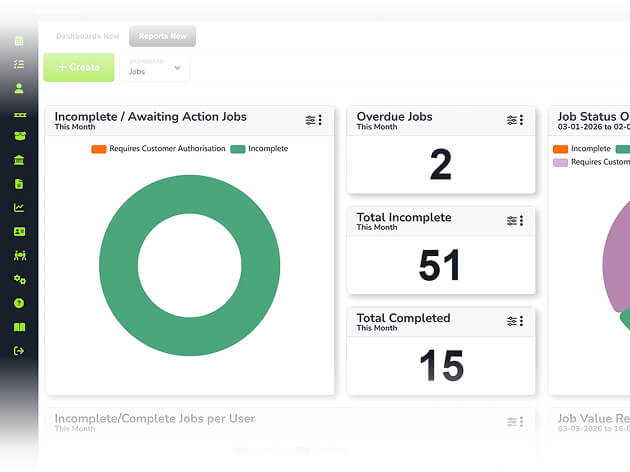Click the Incomplete legend label in the donut chart
630x472 pixels.
click(268, 149)
